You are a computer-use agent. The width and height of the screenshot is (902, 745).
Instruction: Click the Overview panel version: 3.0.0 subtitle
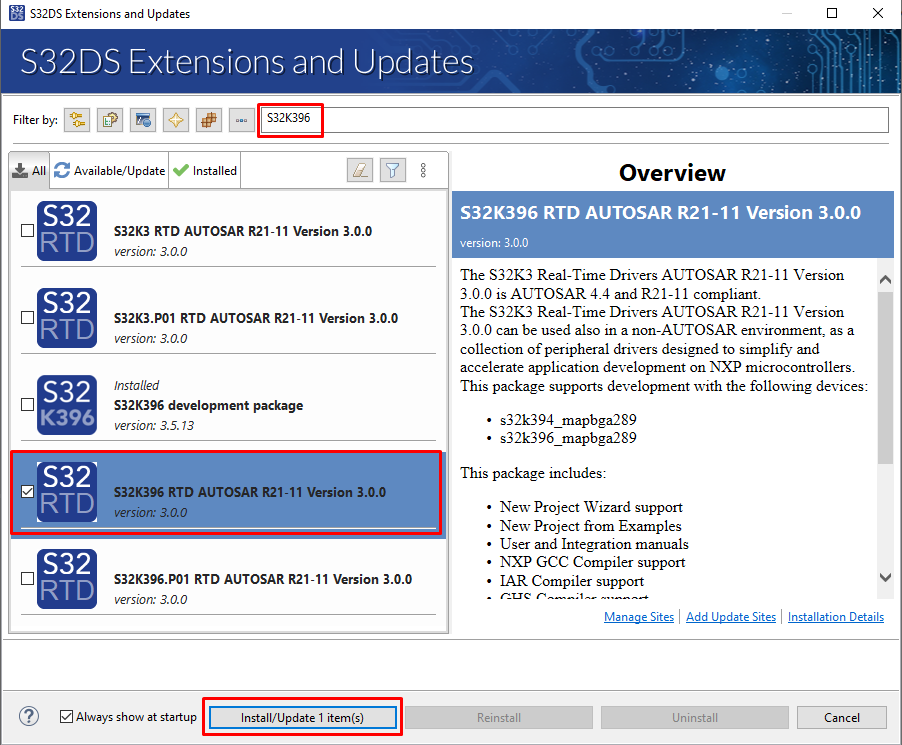click(x=494, y=243)
